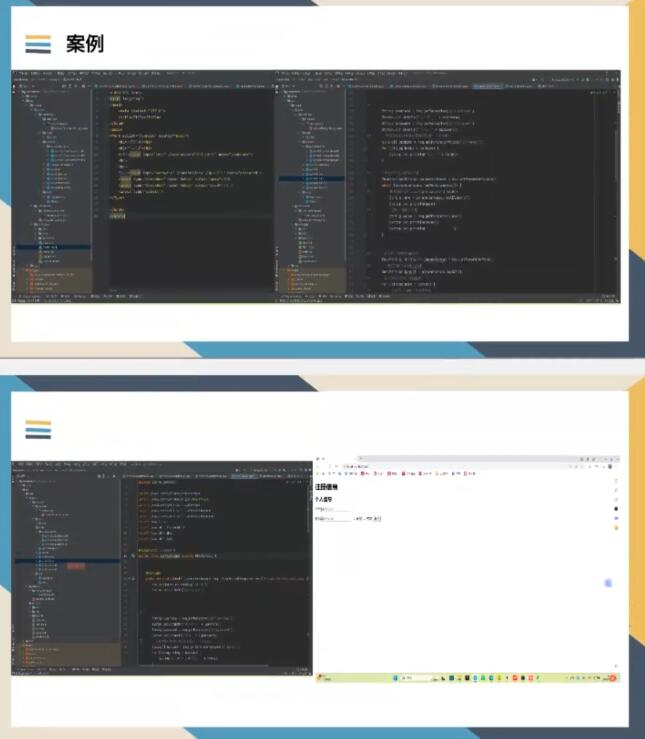Click the orange icon in browser right sidebar

point(616,527)
